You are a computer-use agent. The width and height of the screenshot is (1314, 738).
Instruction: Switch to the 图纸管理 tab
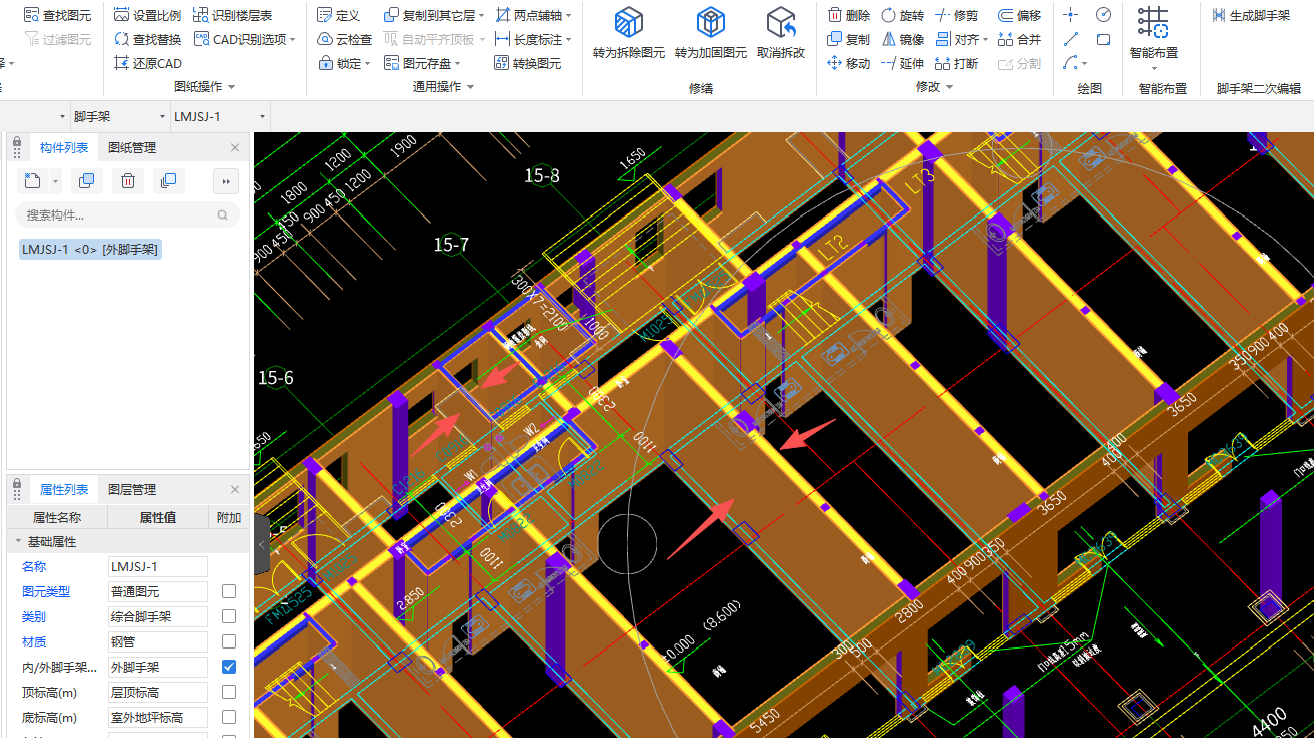tap(132, 147)
